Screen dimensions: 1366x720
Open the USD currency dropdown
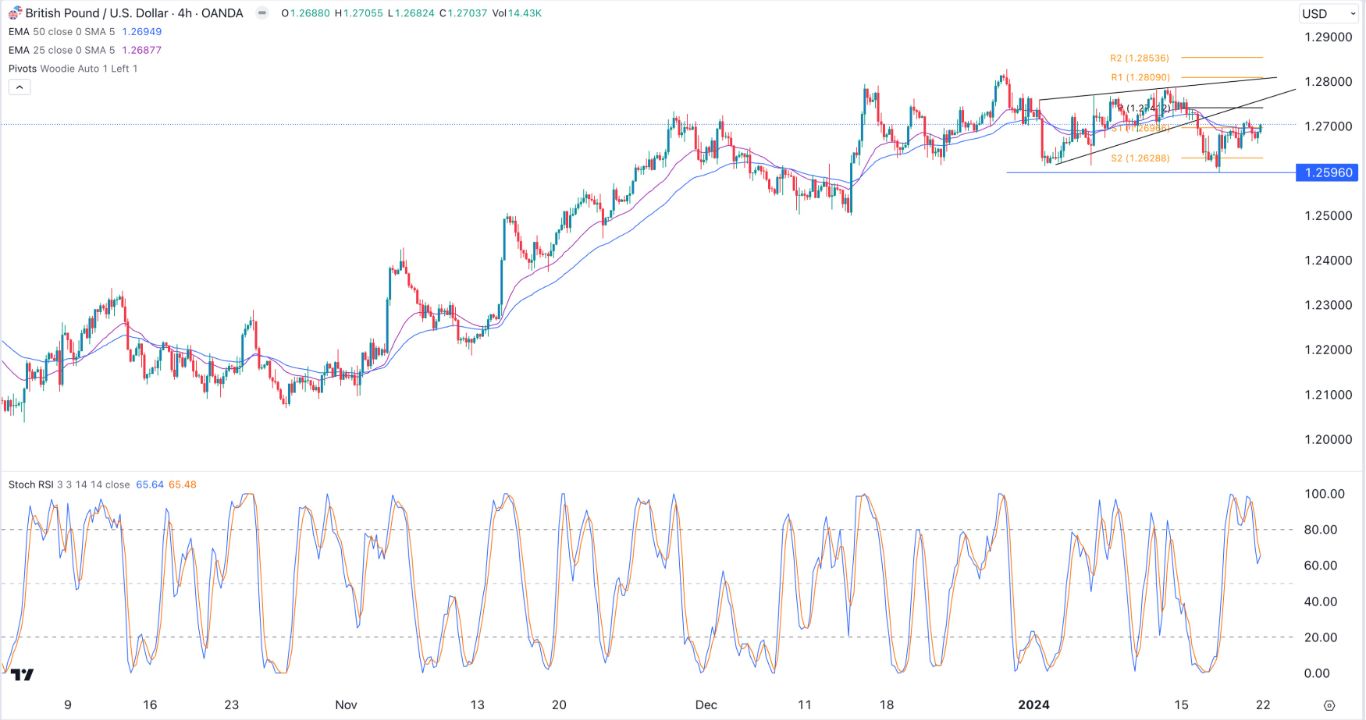1326,13
